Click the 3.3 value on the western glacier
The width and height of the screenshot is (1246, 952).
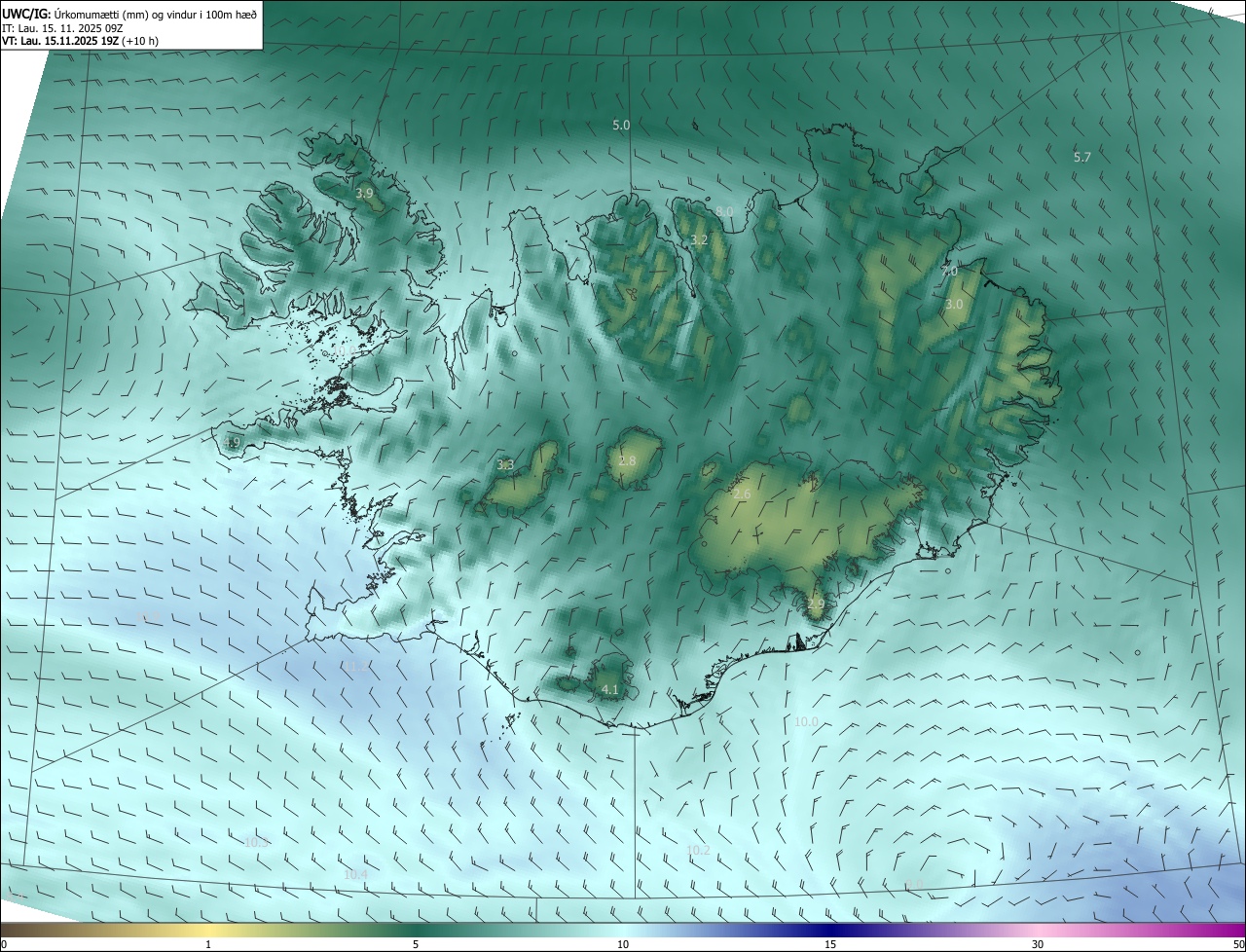pos(505,465)
